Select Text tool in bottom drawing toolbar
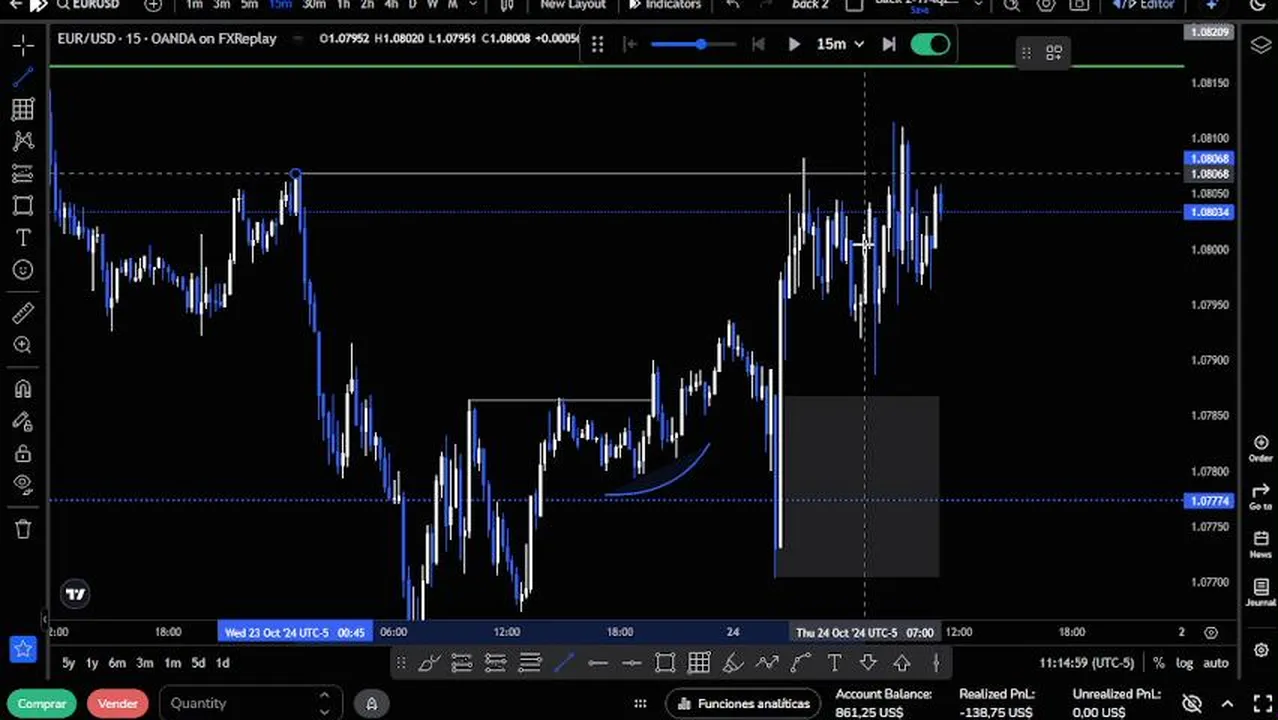 point(834,662)
